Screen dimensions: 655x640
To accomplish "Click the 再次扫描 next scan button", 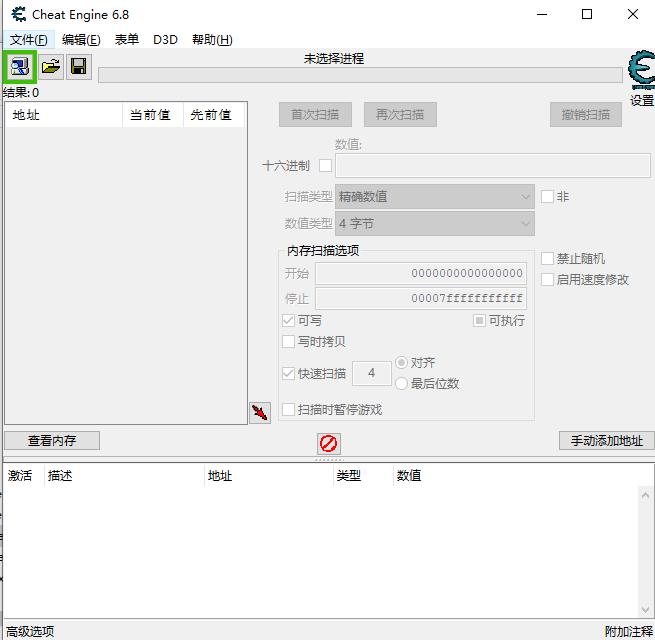I will [x=400, y=114].
